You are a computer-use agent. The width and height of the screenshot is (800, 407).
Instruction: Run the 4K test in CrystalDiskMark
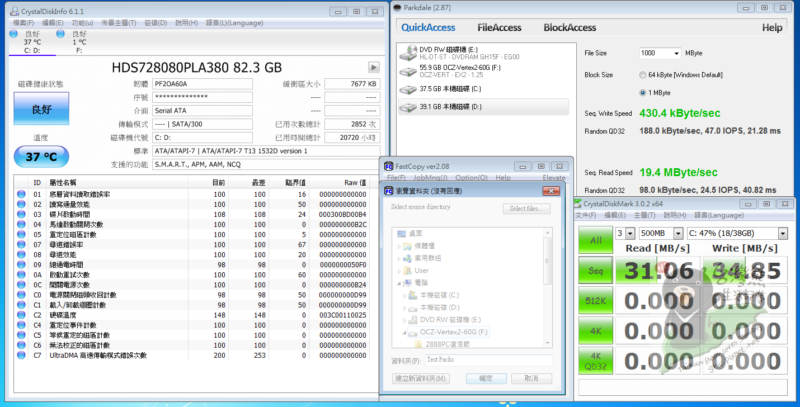595,330
